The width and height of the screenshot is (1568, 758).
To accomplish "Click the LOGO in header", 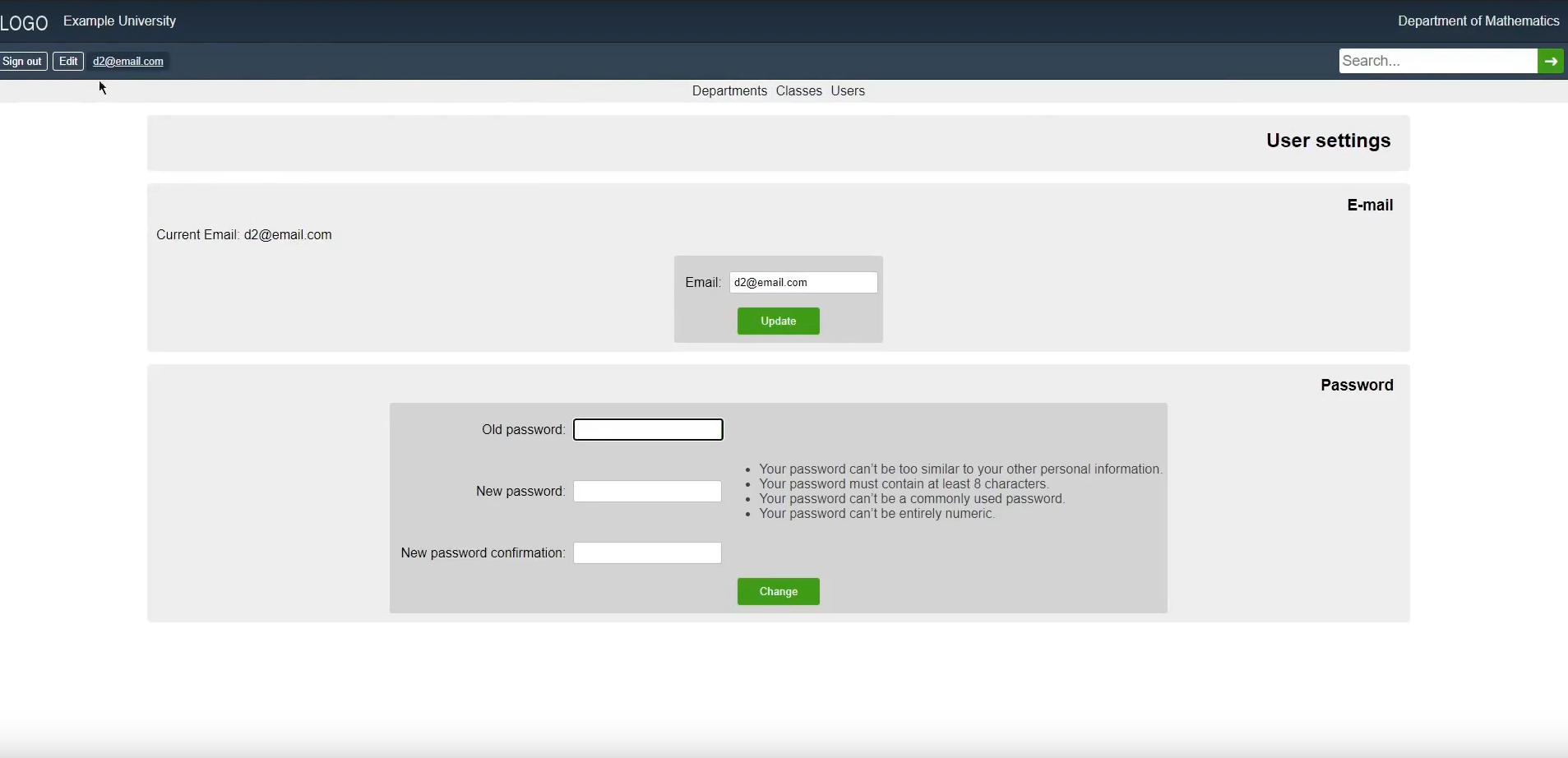I will click(x=24, y=22).
